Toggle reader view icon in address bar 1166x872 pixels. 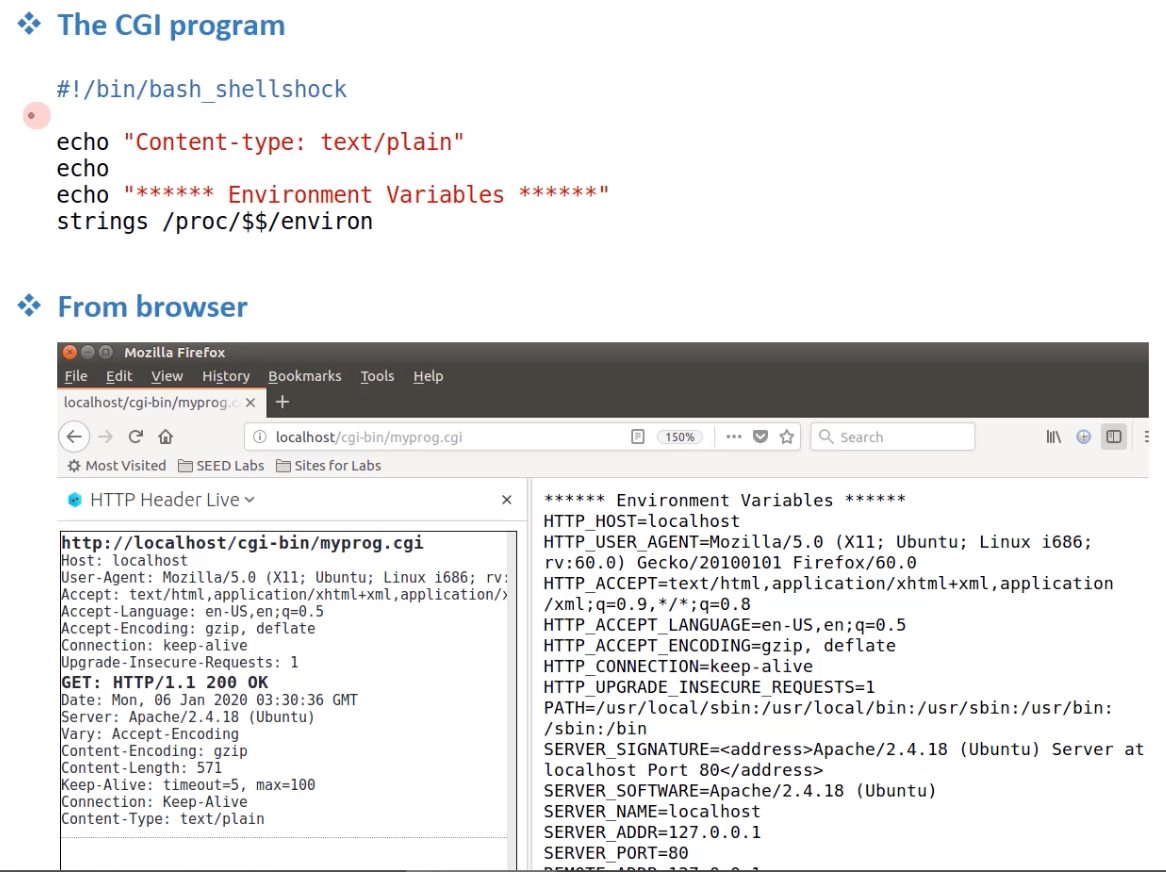[x=637, y=437]
